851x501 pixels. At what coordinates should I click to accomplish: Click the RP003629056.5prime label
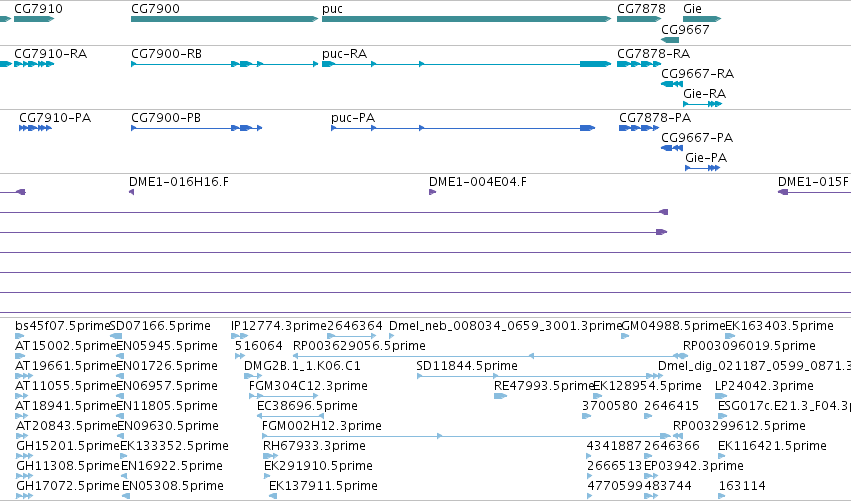pyautogui.click(x=359, y=346)
